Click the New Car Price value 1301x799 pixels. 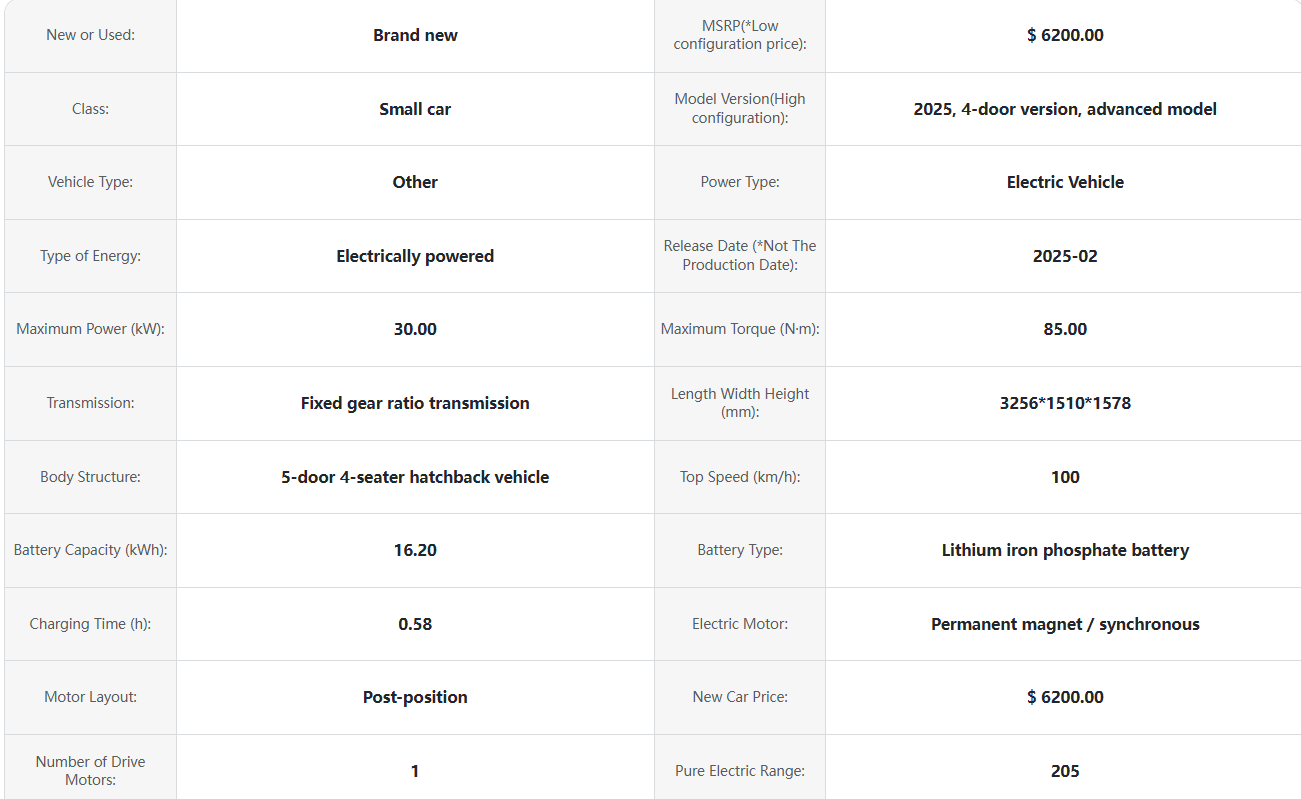coord(1065,697)
